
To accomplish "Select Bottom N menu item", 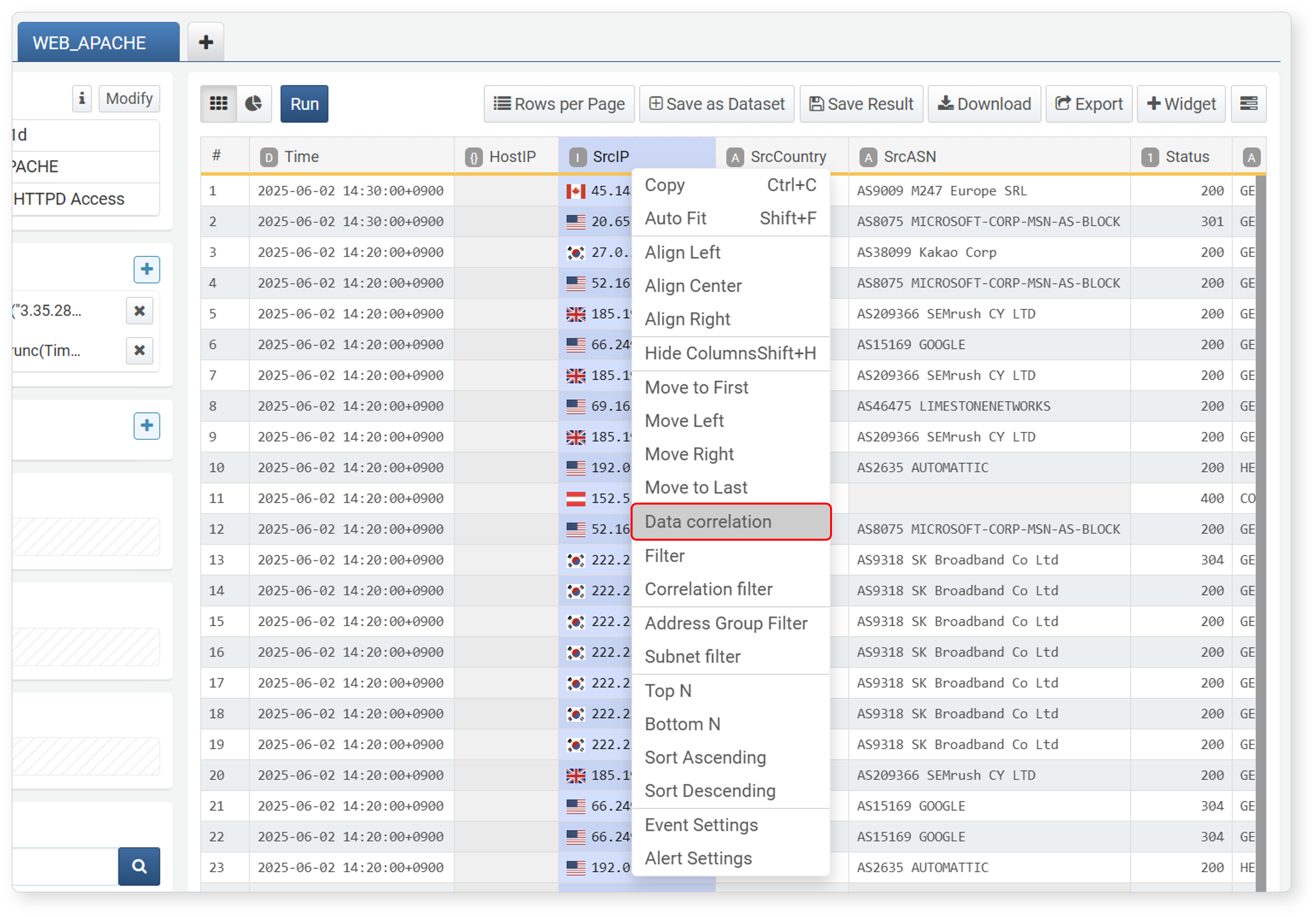I will (x=730, y=724).
